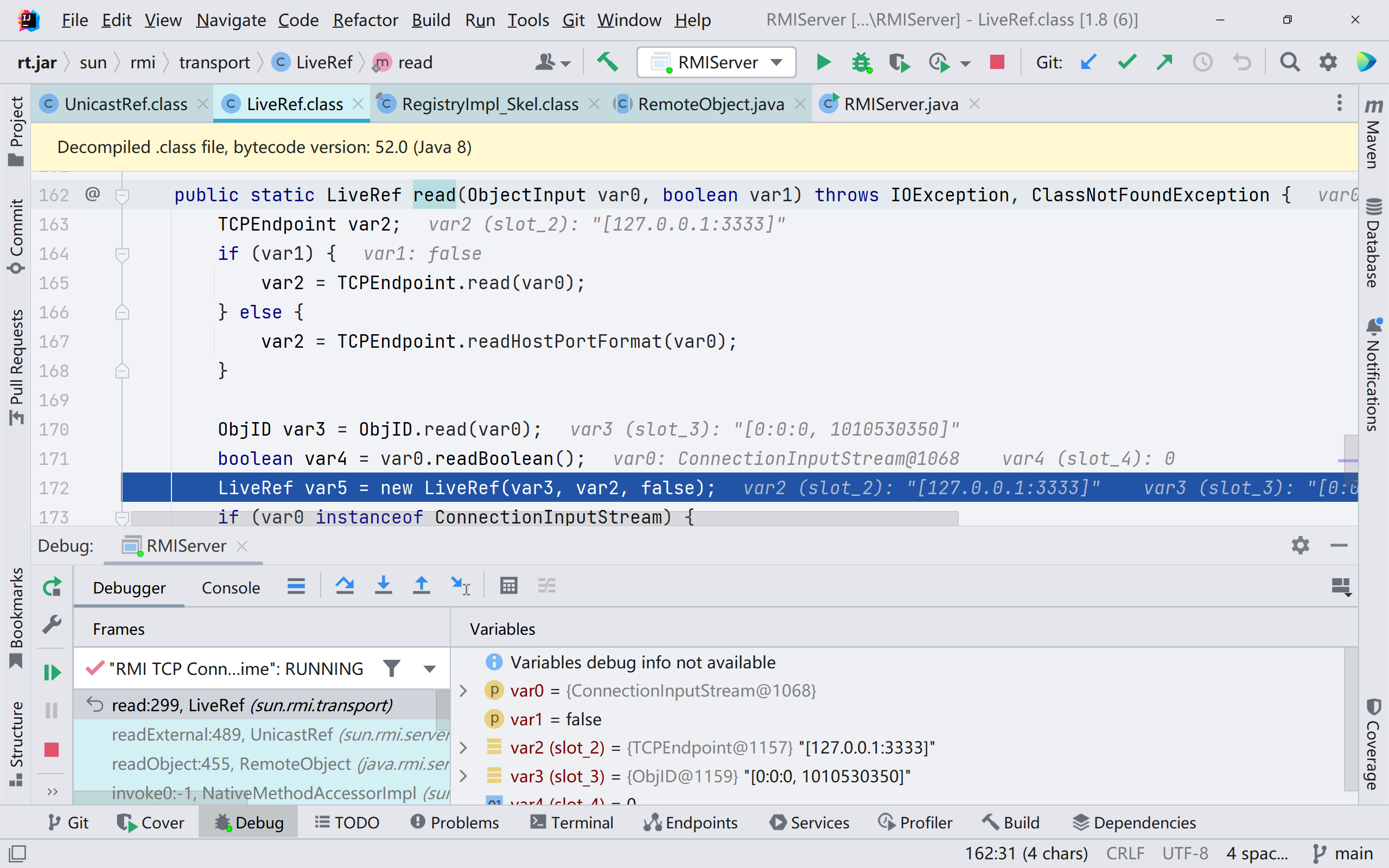The image size is (1389, 868).
Task: Expand the var0 ConnectionInputStream variable
Action: pos(464,691)
